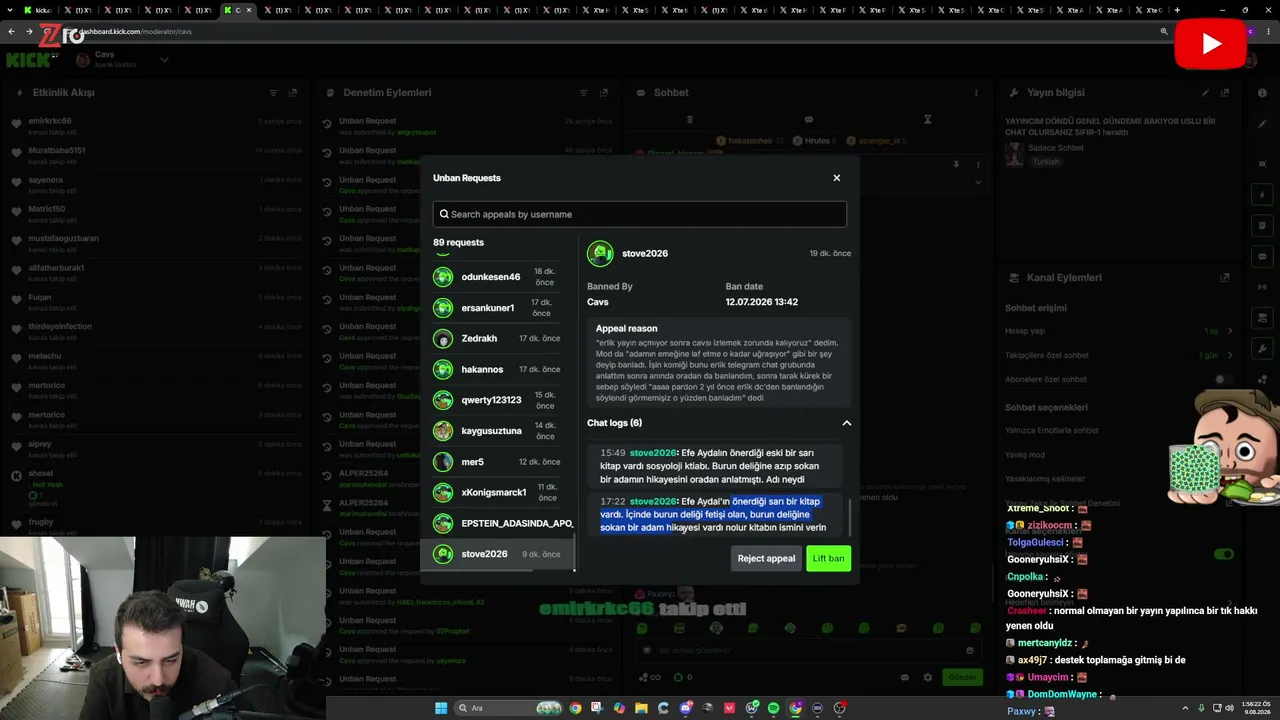The image size is (1280, 720).
Task: Click the lightning bolt sidebar icon
Action: pyautogui.click(x=1262, y=194)
